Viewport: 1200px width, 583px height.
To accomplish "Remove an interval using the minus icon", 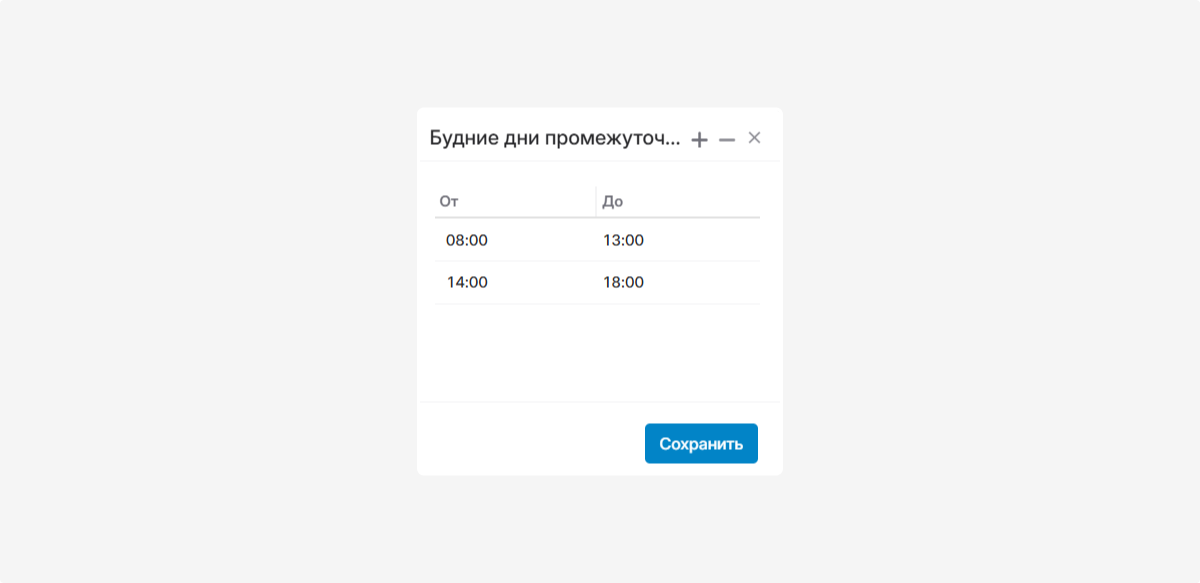I will click(x=727, y=140).
